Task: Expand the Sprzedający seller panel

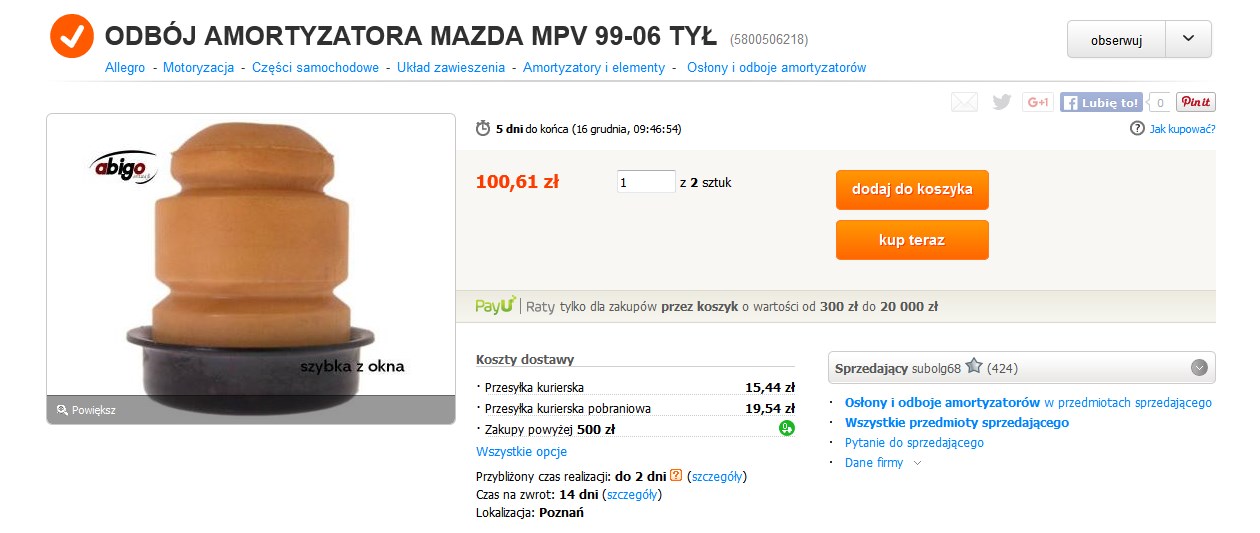Action: tap(1199, 368)
